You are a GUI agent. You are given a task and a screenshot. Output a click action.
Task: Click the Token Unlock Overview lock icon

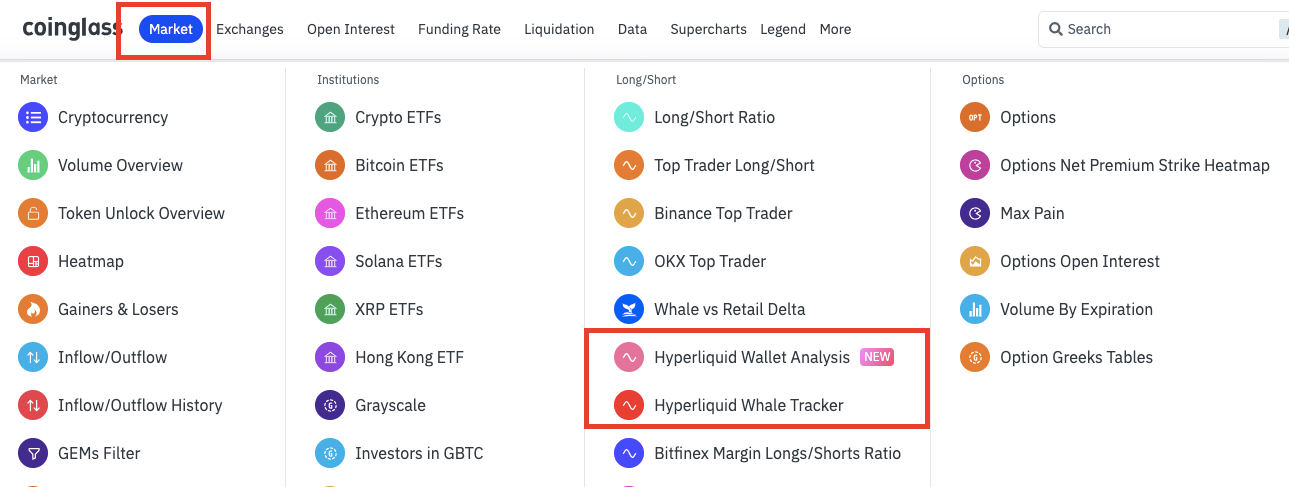point(33,213)
